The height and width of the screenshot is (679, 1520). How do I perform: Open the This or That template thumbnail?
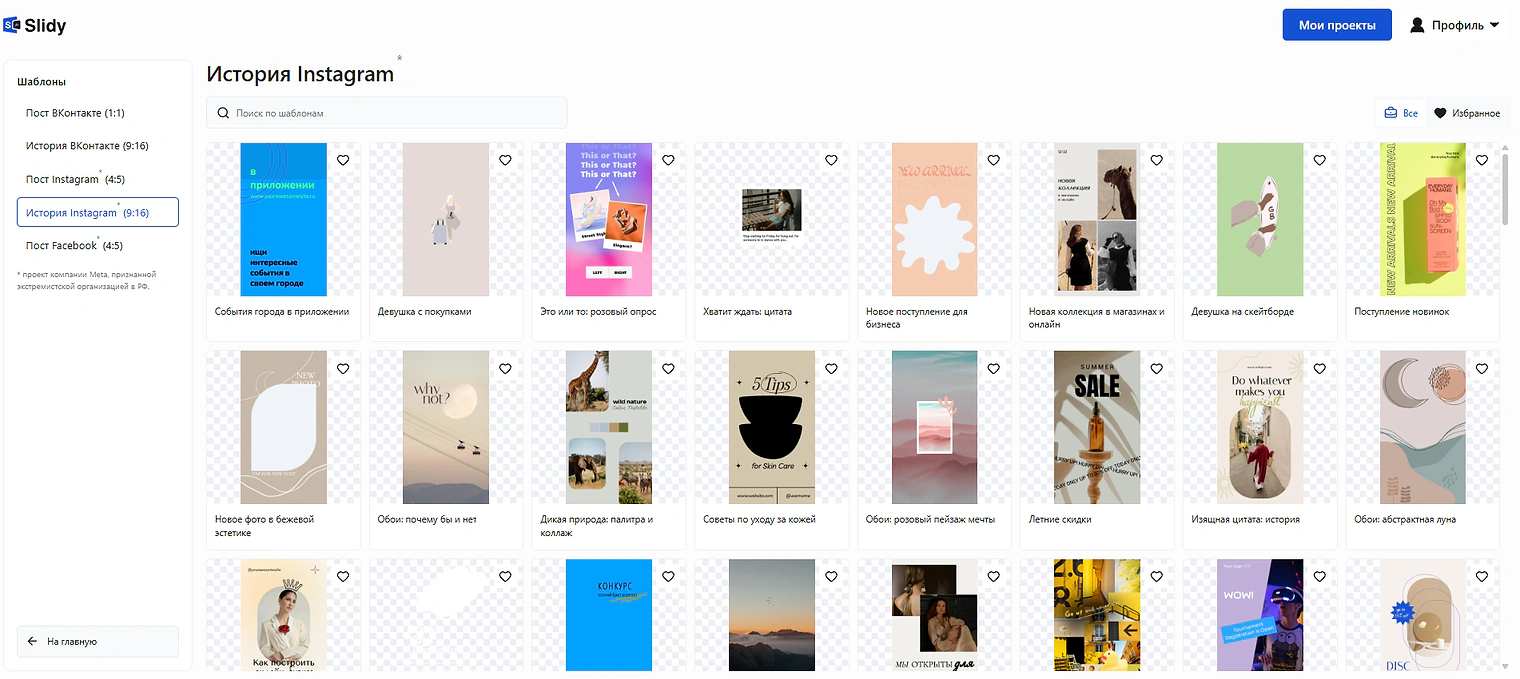click(609, 219)
